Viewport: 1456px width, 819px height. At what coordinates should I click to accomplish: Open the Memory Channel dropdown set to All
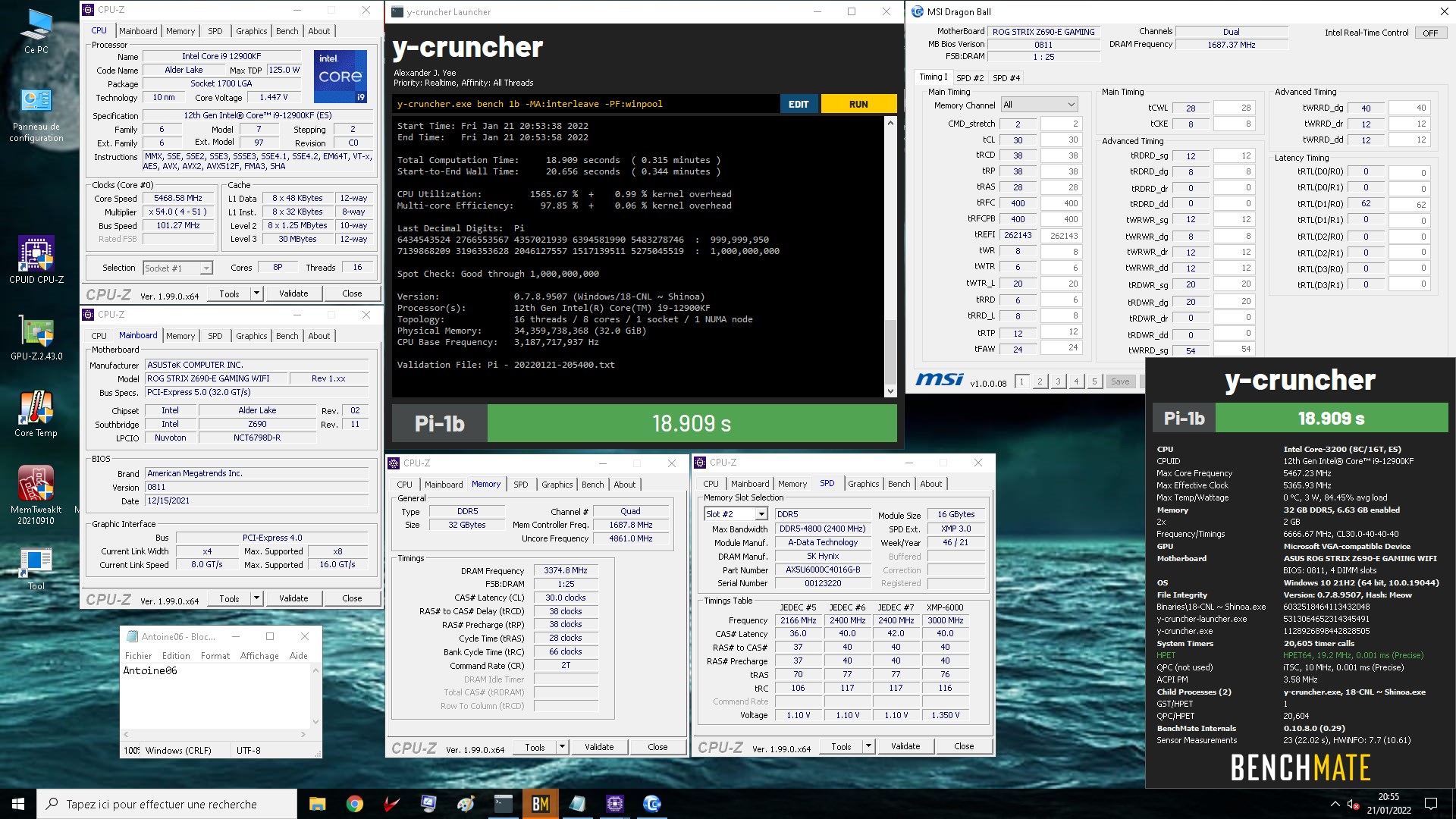pyautogui.click(x=1039, y=105)
